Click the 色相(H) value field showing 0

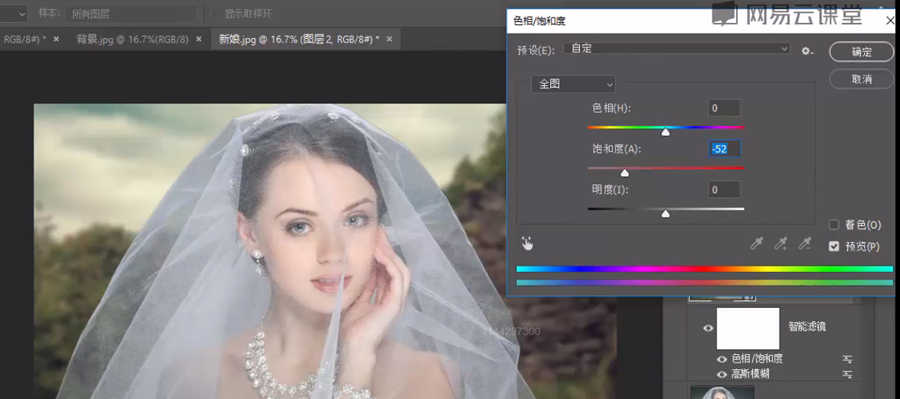point(724,108)
